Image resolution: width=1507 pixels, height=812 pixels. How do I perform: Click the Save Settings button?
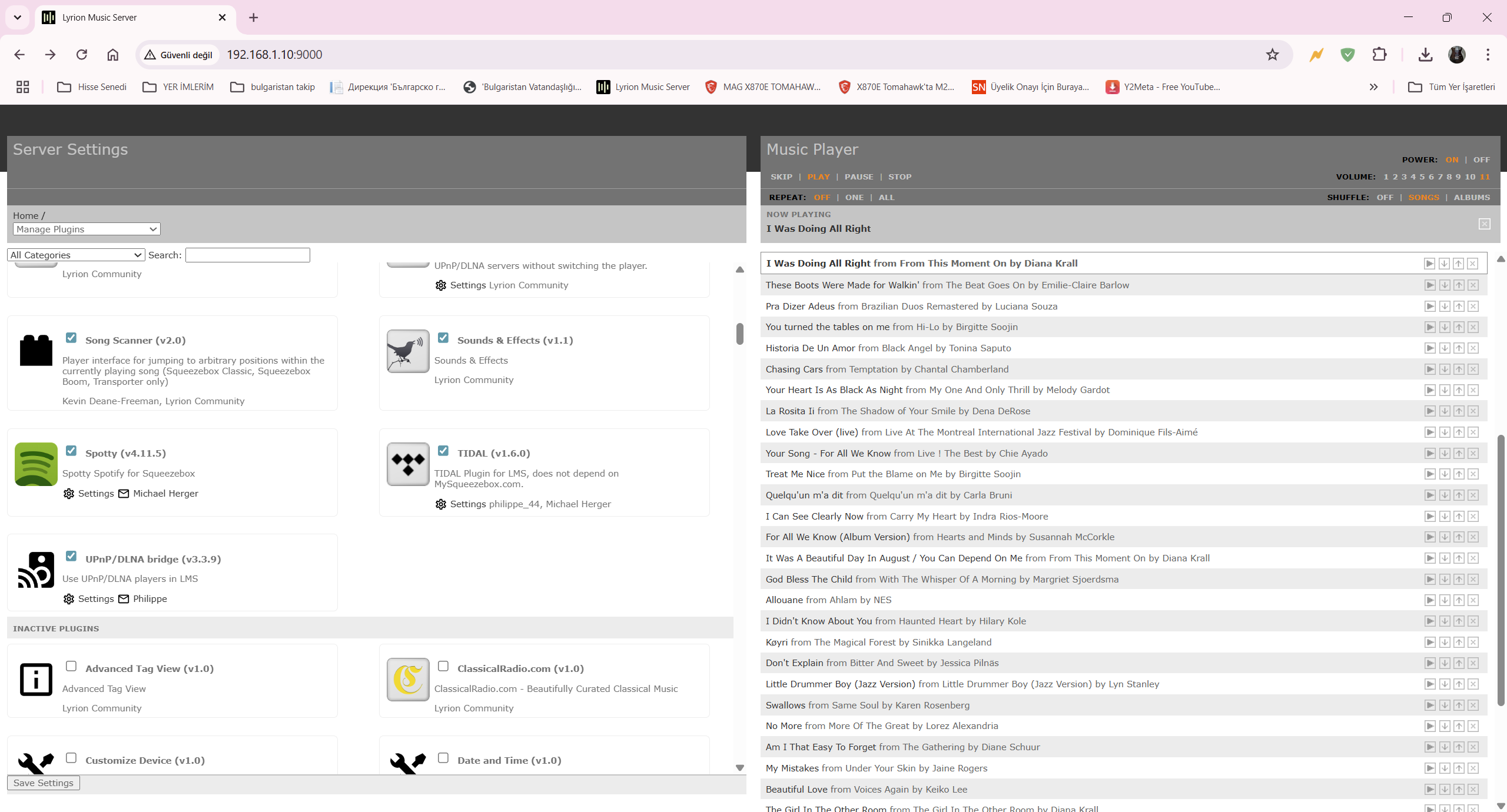pos(44,783)
